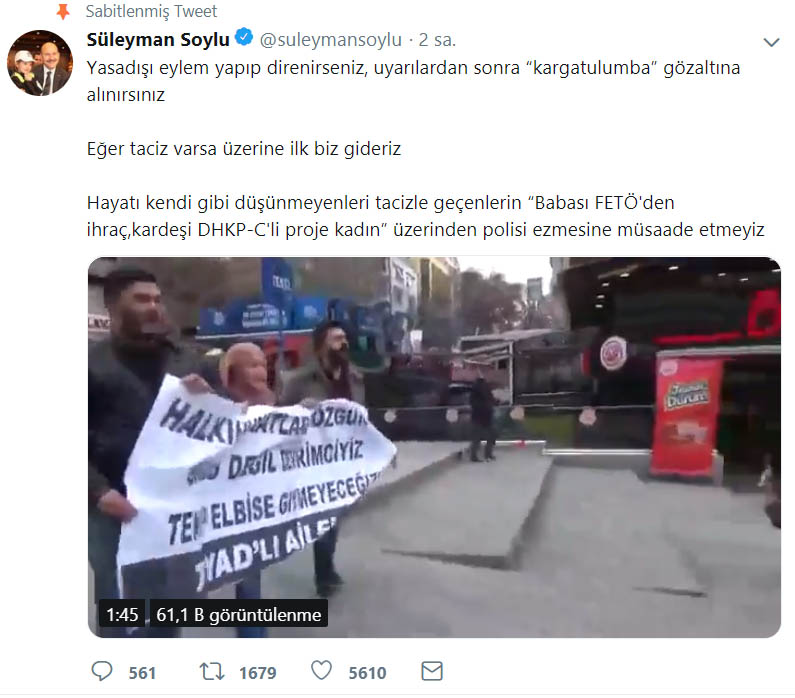Image resolution: width=795 pixels, height=698 pixels.
Task: Click the paragraph "Eğer taciz varsa üzerine"
Action: tap(244, 149)
